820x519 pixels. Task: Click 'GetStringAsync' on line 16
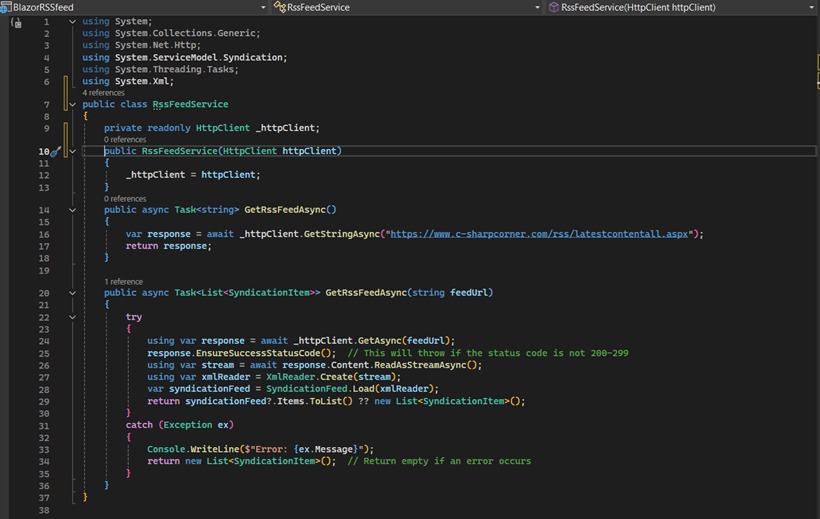(x=341, y=234)
